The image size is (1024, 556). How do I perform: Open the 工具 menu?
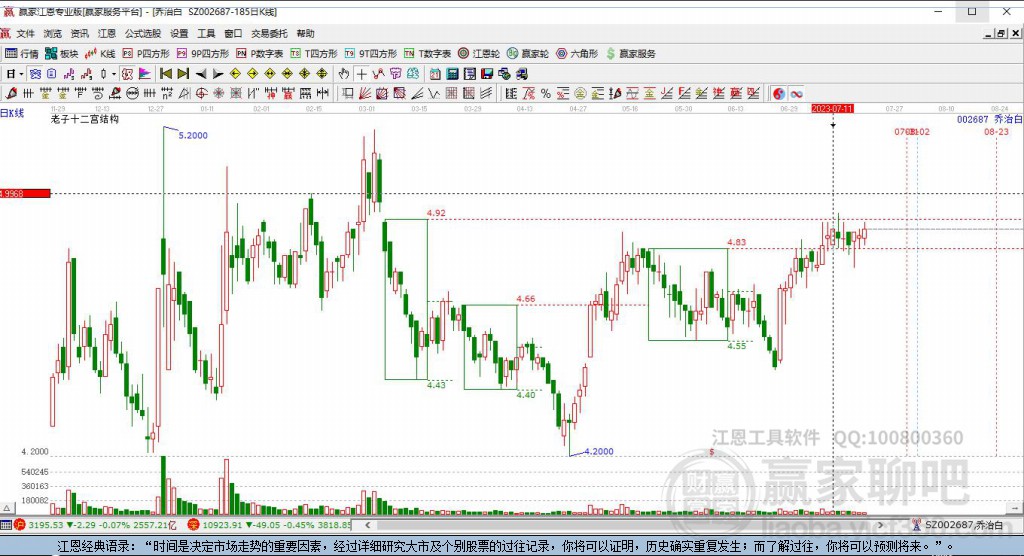(206, 33)
